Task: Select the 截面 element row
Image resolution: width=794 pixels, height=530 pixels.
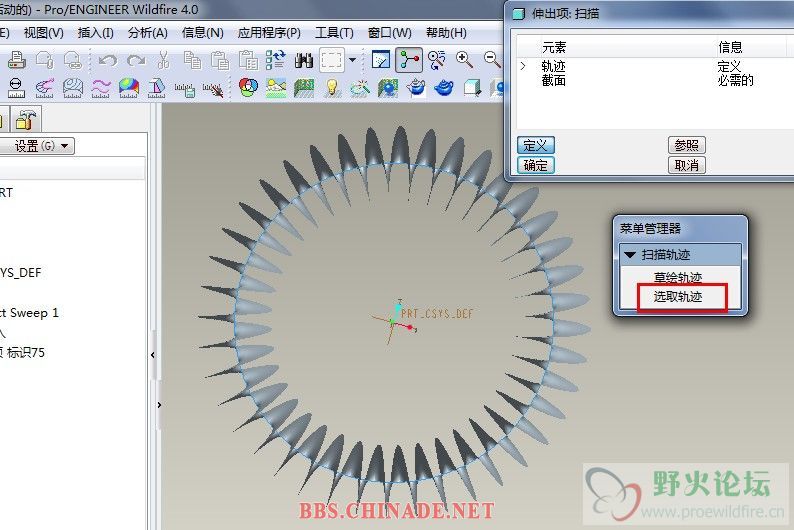Action: [x=554, y=81]
